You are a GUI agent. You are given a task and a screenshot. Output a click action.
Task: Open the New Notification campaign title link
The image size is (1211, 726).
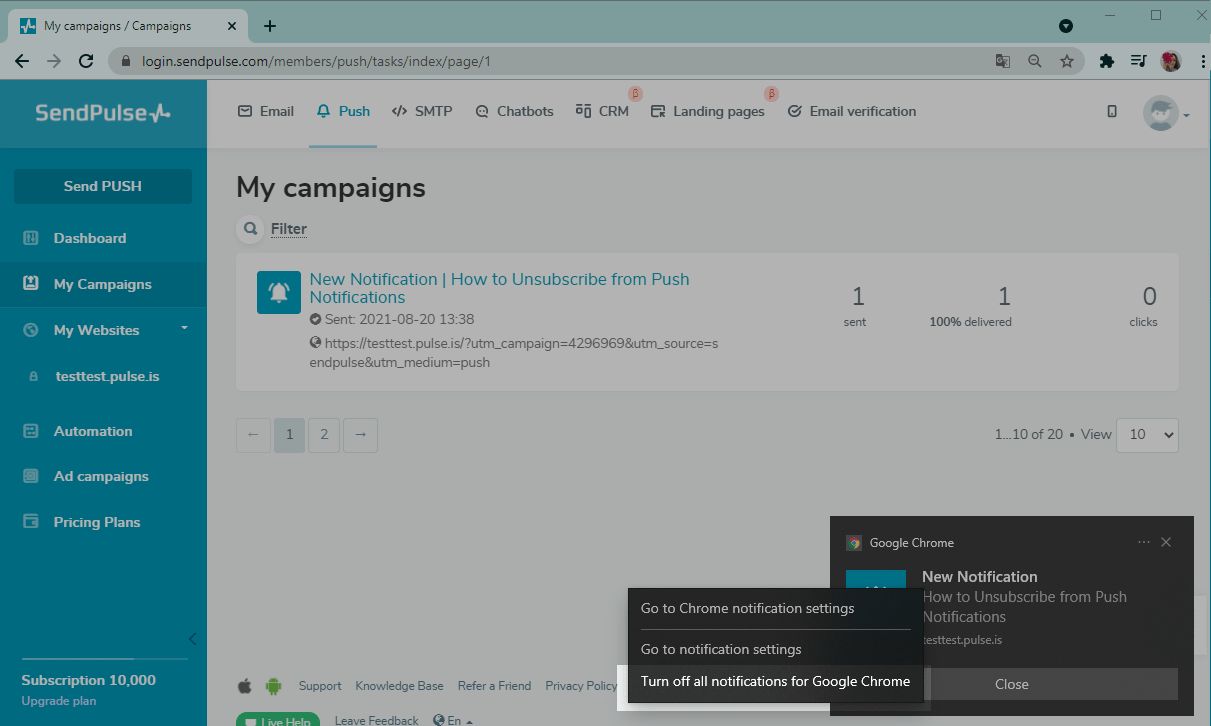coord(499,288)
